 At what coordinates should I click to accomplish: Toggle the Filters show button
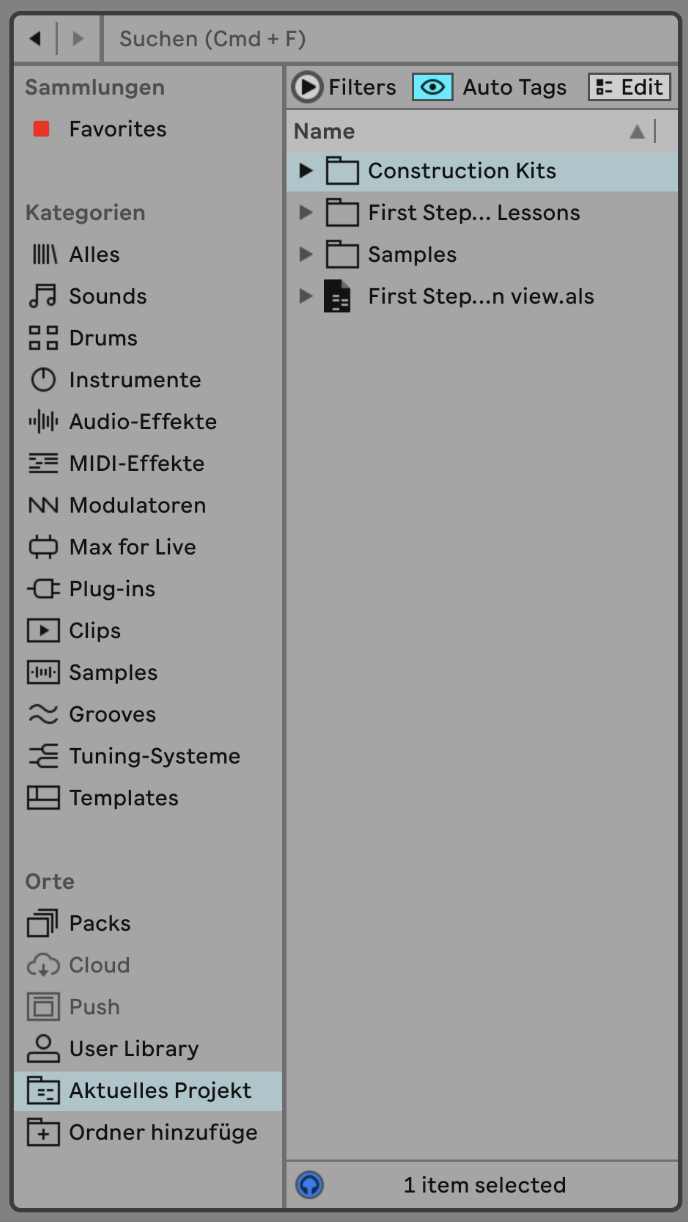(x=308, y=87)
